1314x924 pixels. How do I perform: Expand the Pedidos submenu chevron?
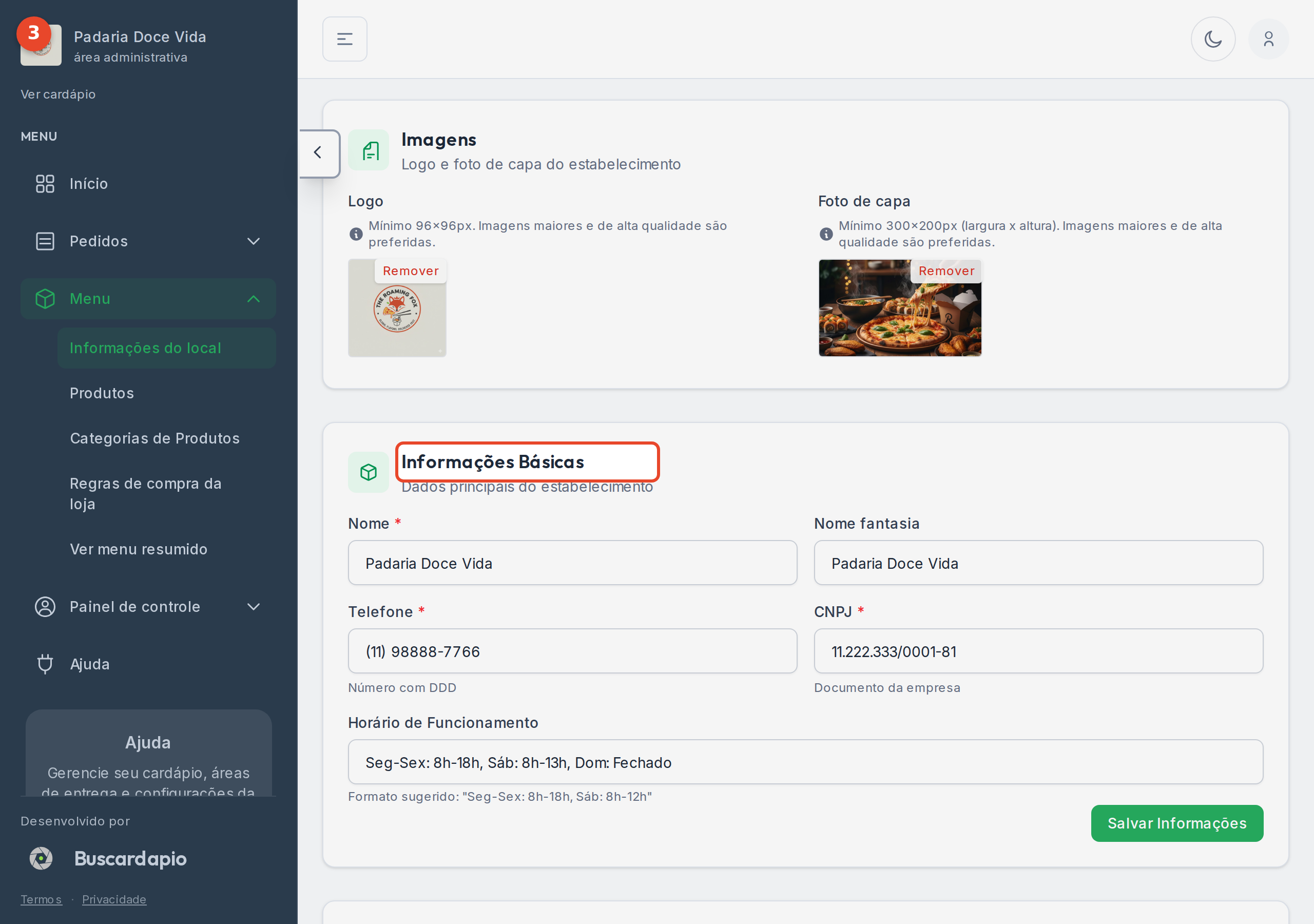254,241
